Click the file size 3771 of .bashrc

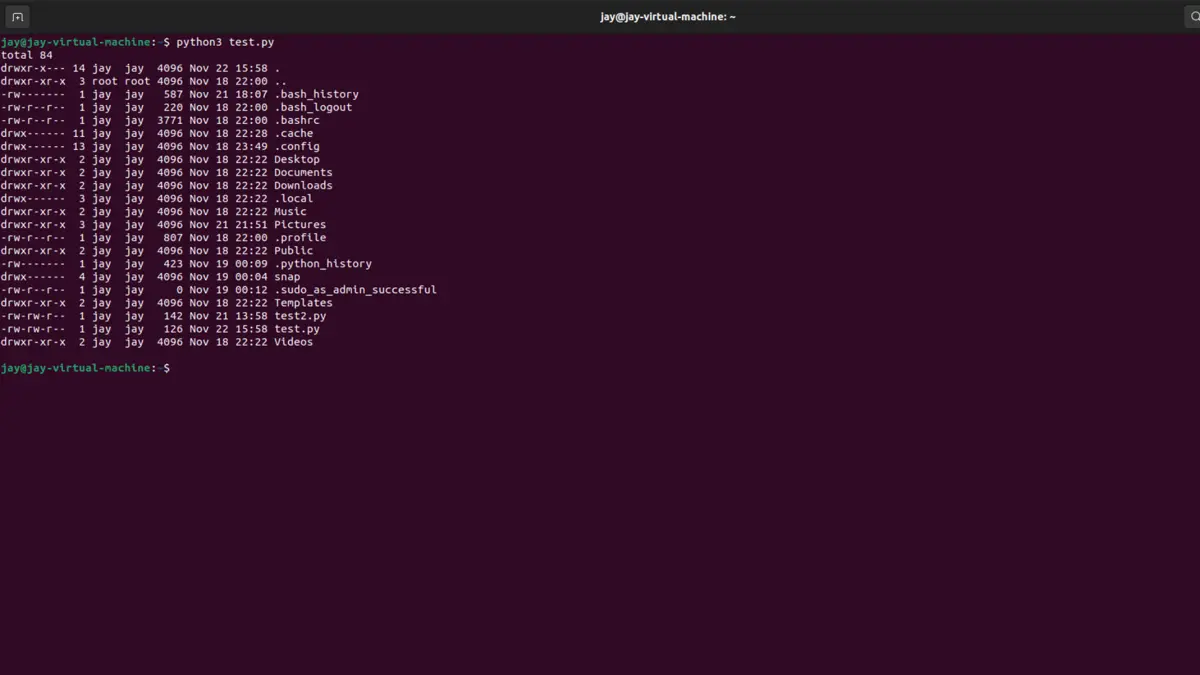(170, 120)
